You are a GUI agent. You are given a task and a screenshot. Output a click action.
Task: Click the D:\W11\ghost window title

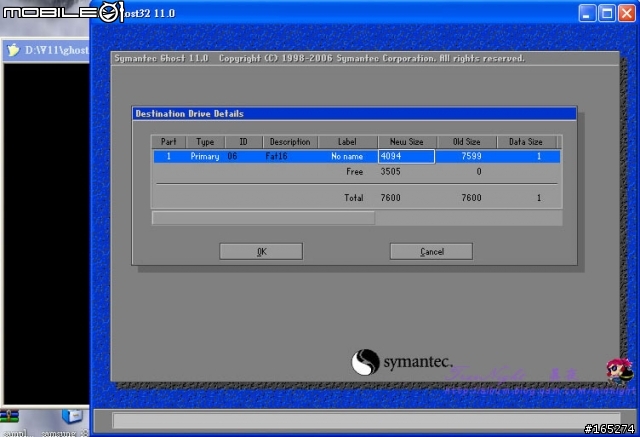(x=57, y=50)
